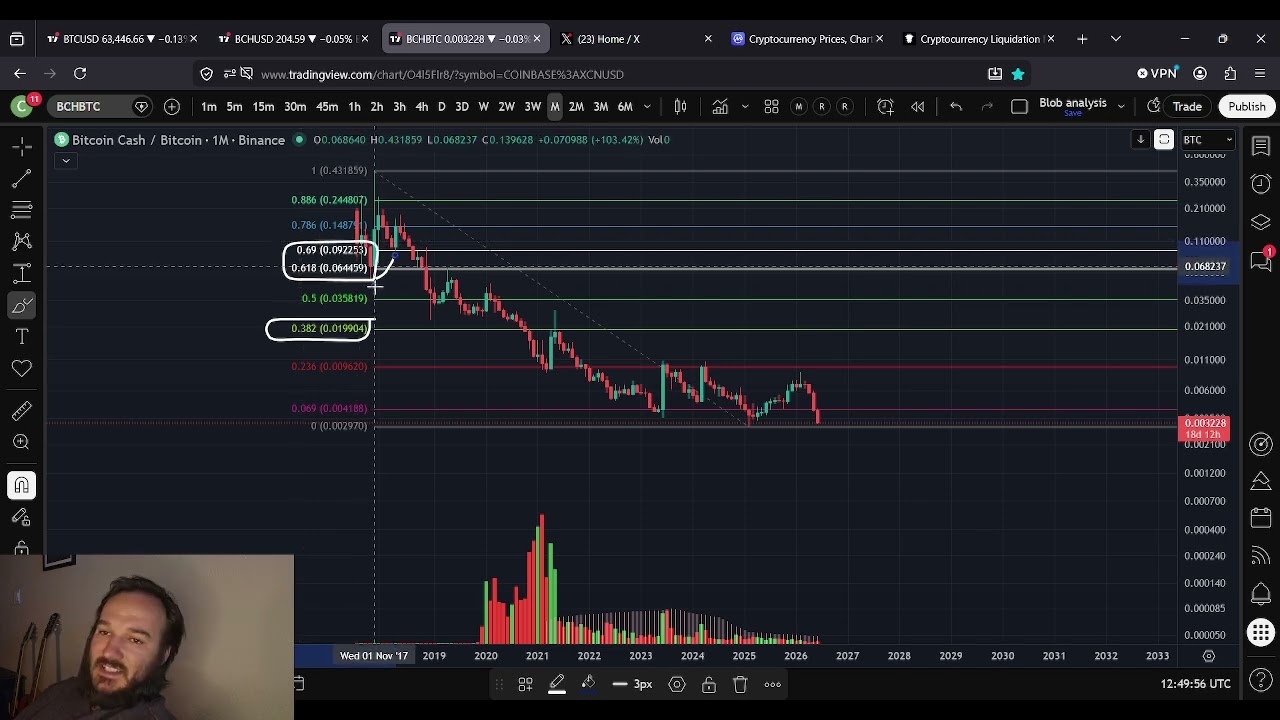Select the W weekly timeframe
The width and height of the screenshot is (1280, 720).
[483, 106]
